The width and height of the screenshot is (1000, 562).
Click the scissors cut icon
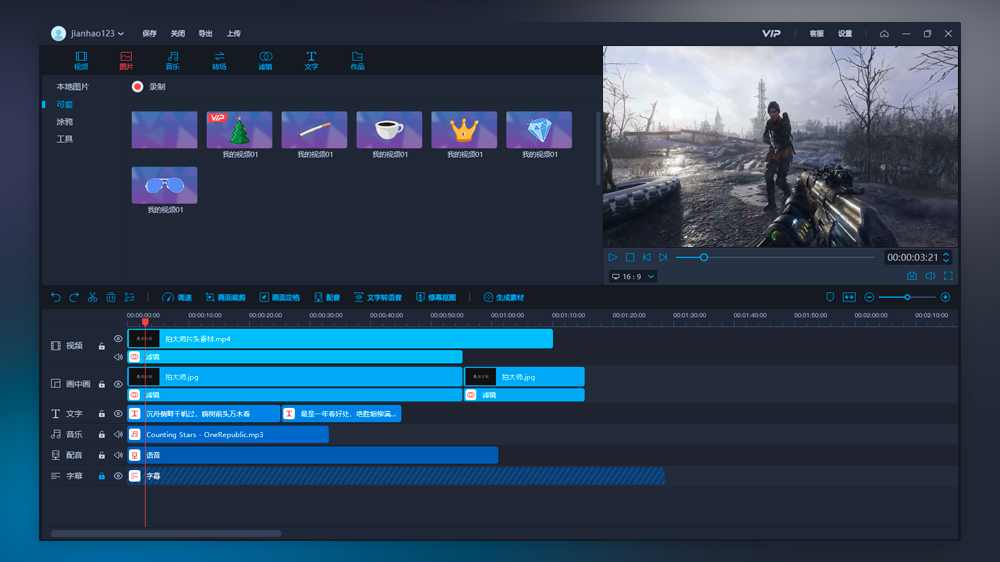click(x=92, y=297)
